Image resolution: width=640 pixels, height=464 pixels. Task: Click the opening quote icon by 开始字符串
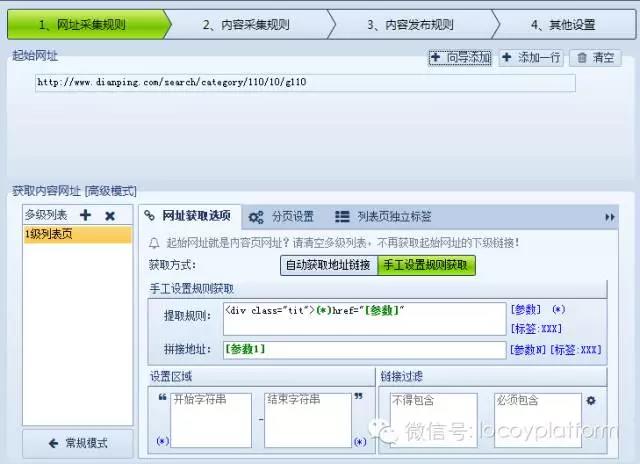(162, 397)
